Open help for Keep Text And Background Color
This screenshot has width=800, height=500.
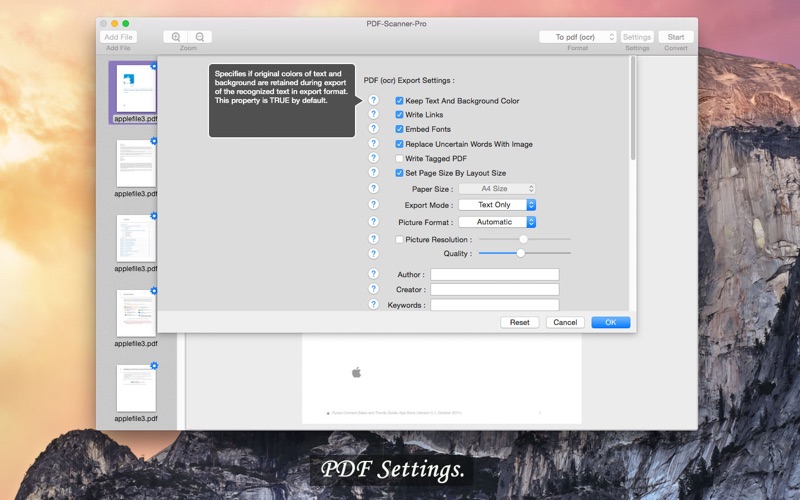click(373, 100)
